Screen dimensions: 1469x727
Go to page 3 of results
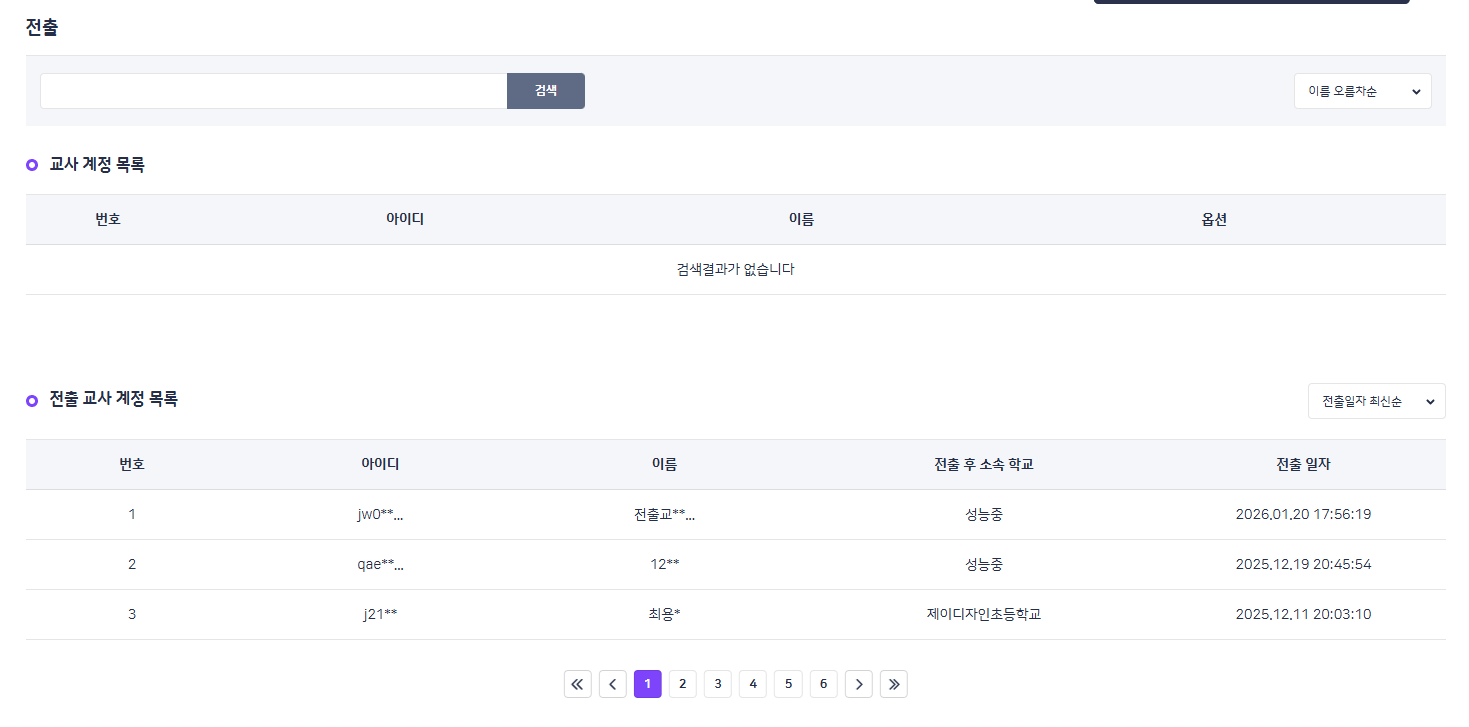[717, 684]
